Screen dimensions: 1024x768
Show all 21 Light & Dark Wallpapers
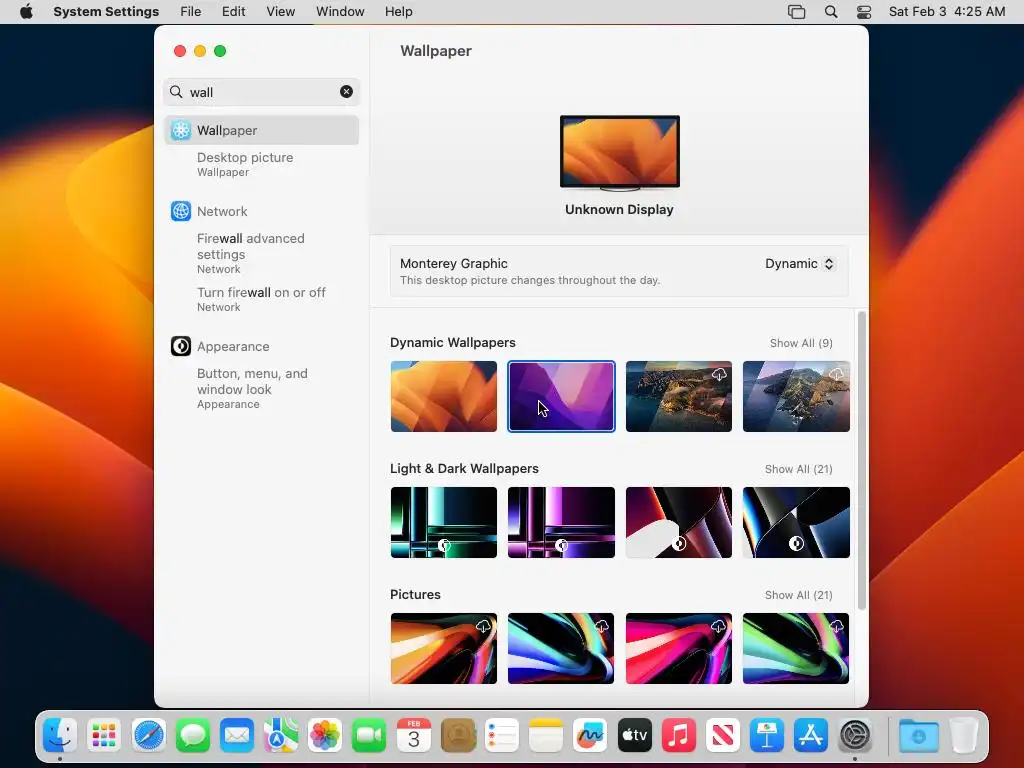click(x=799, y=469)
